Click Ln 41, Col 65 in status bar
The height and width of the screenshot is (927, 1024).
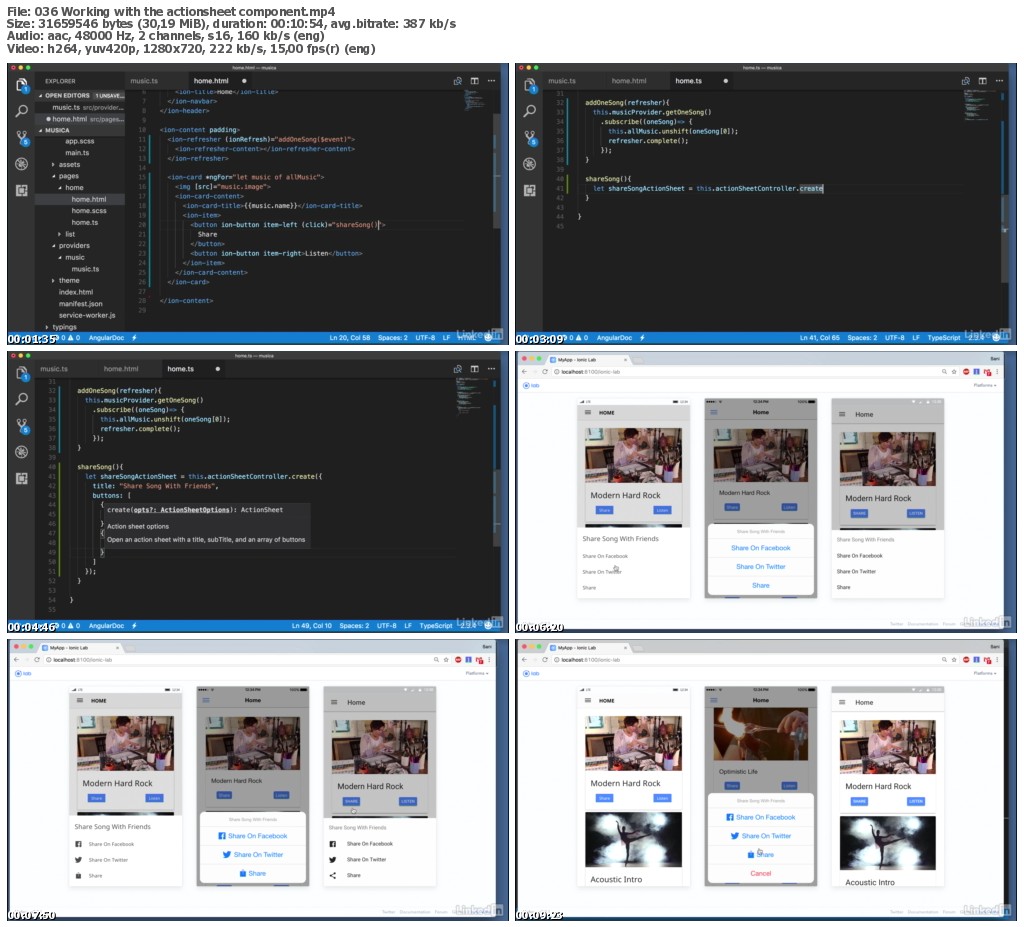[820, 338]
